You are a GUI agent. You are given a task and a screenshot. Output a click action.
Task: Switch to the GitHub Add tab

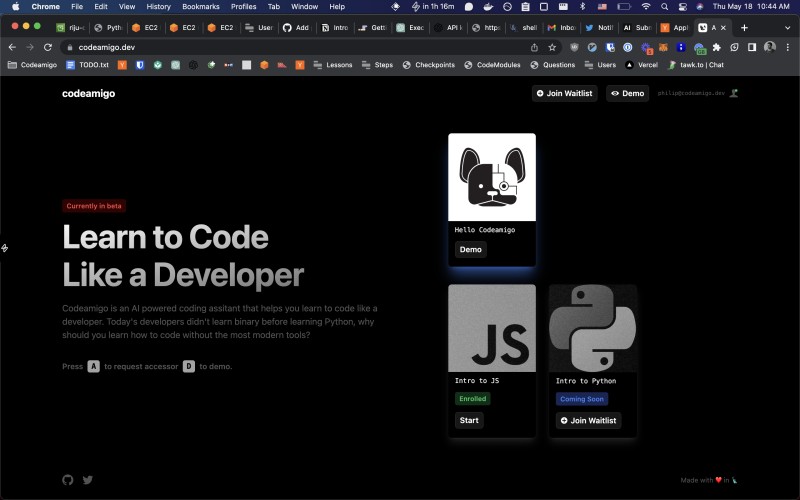297,28
